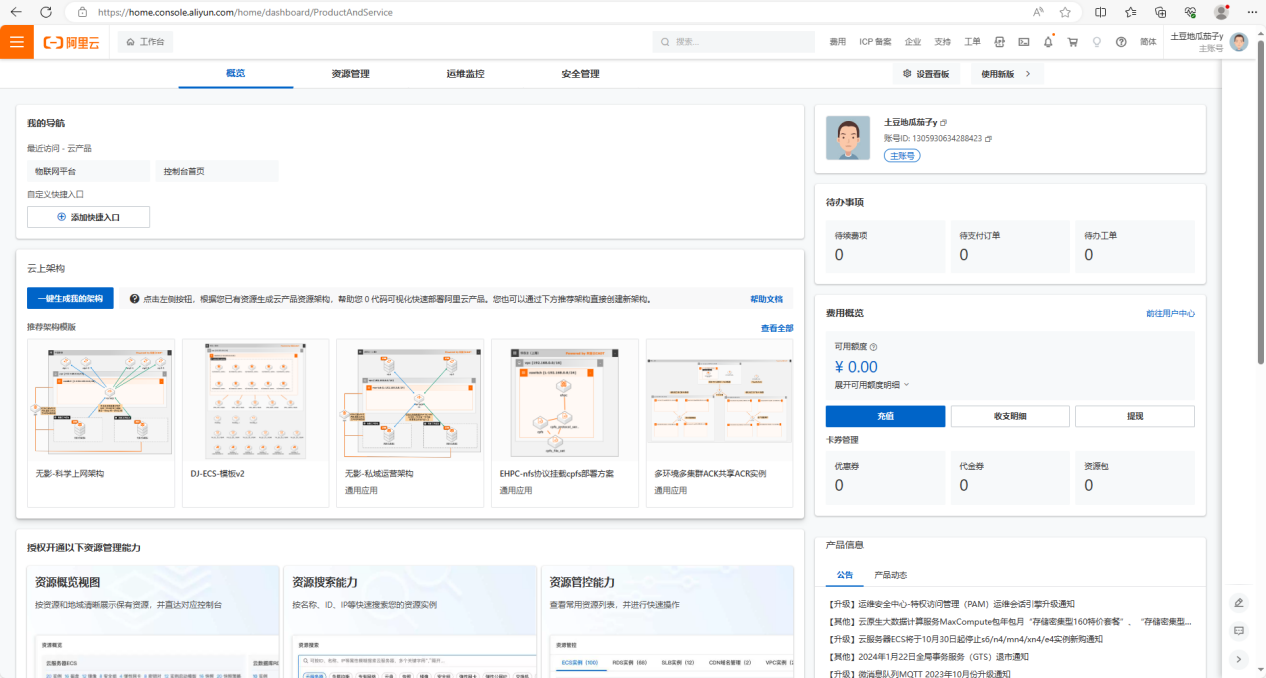Click the edit pencil icon on right sidebar
Screen dimensions: 1266x678
(x=1239, y=602)
